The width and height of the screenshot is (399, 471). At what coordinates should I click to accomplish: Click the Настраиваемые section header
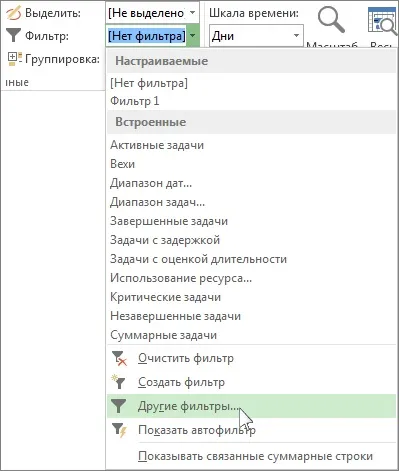tap(251, 61)
